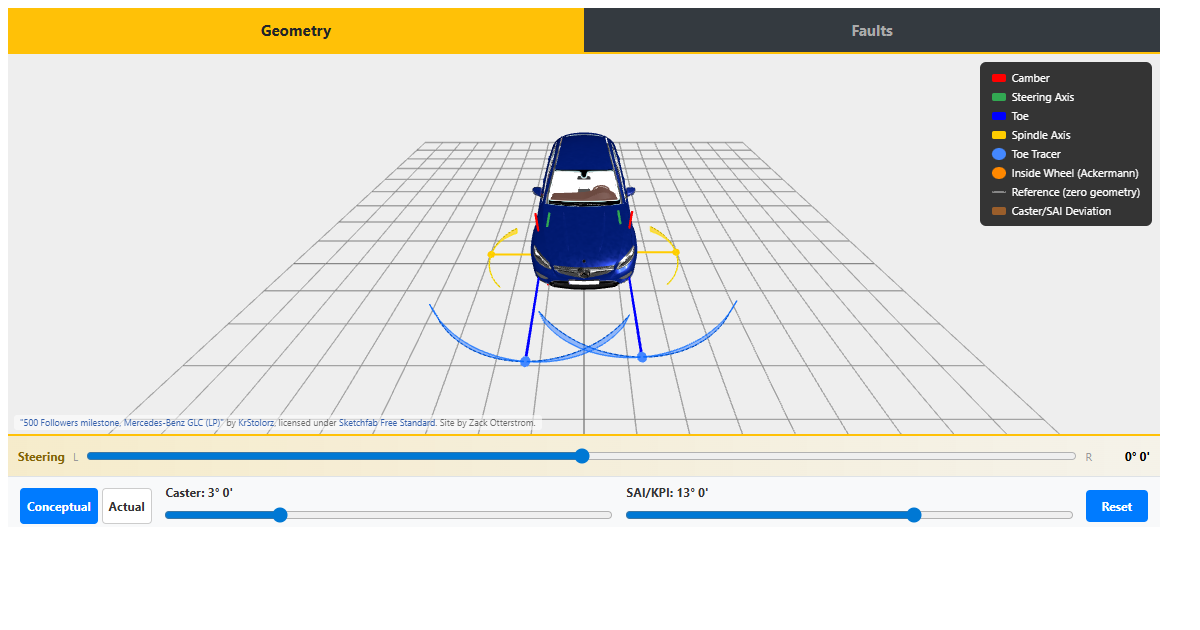This screenshot has width=1200, height=630.
Task: Select the Conceptual mode button
Action: (59, 506)
